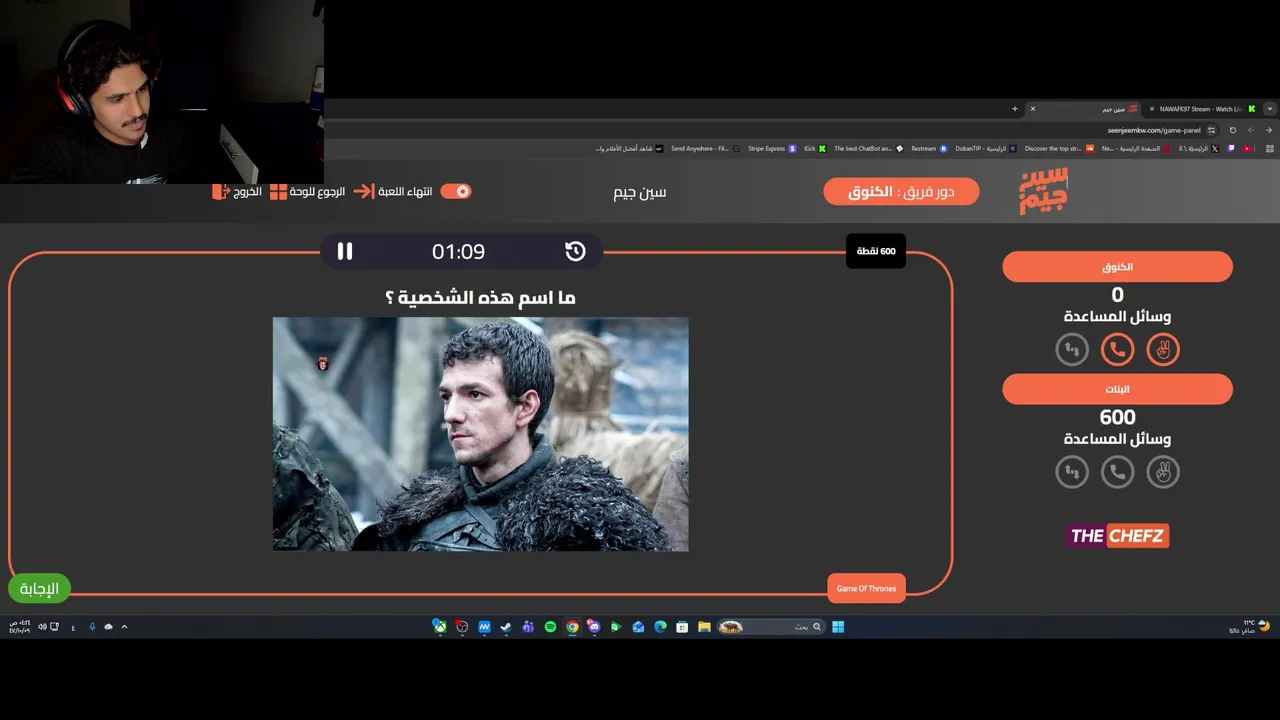Open Outlook mail from taskbar
This screenshot has width=1280, height=720.
(x=638, y=627)
